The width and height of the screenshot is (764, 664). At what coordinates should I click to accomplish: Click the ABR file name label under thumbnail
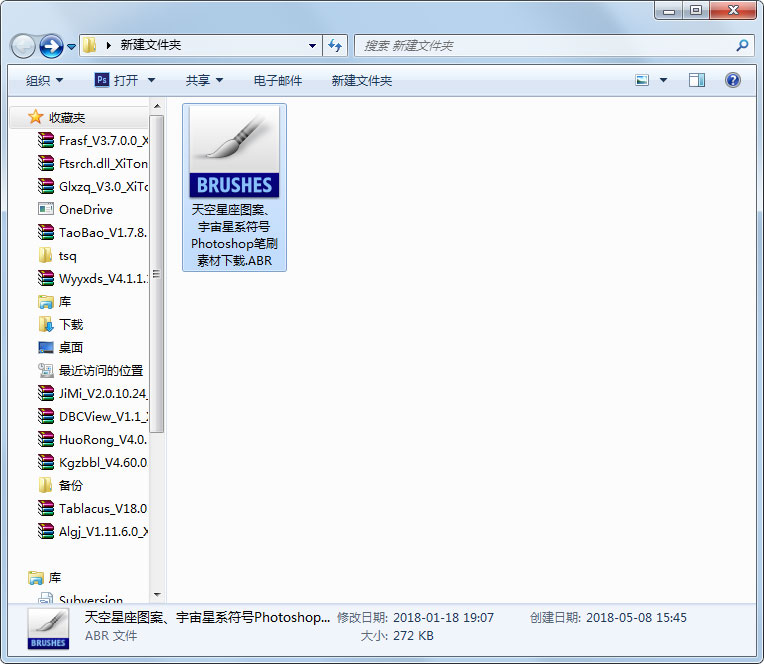click(x=234, y=235)
